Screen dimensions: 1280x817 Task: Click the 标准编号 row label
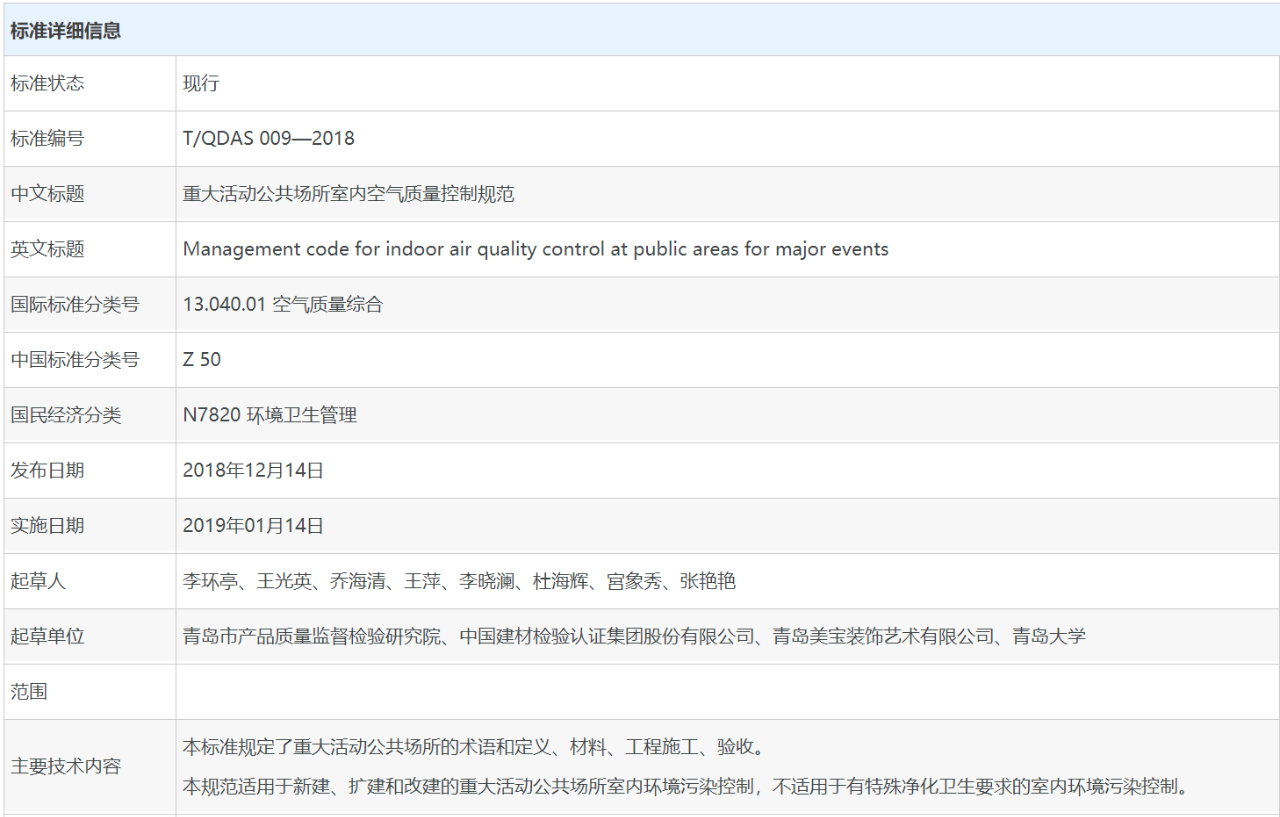coord(48,139)
